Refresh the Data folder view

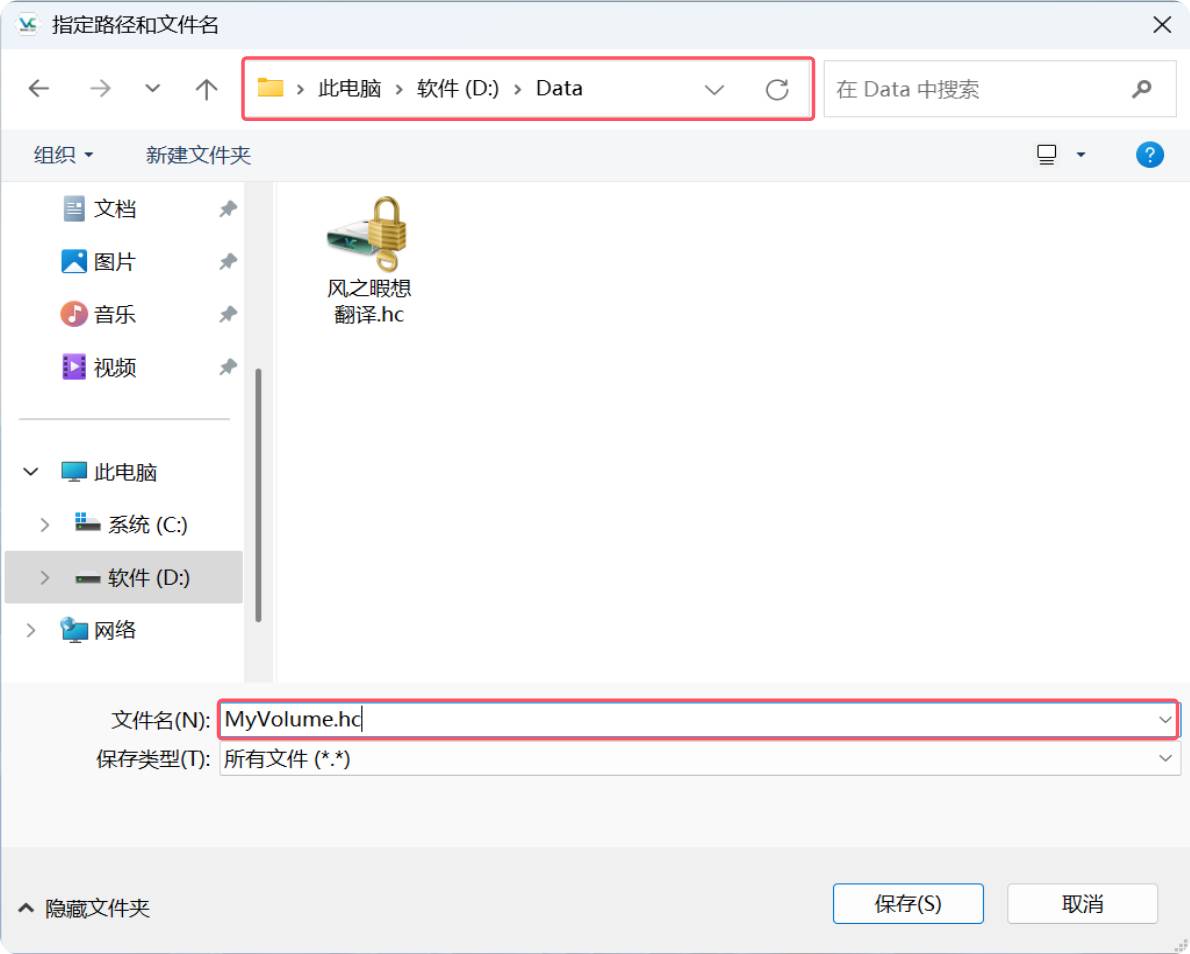tap(777, 89)
